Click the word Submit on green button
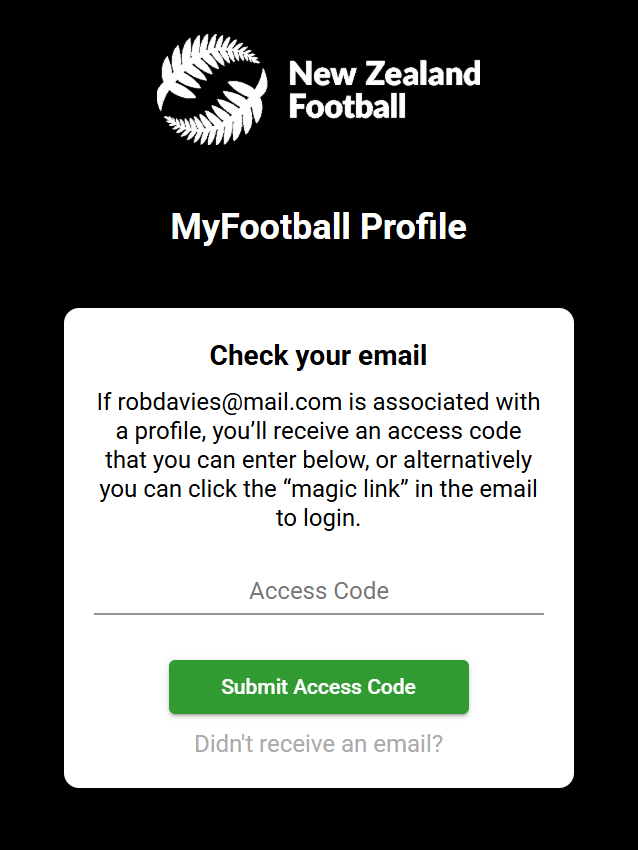This screenshot has width=638, height=850. 254,687
